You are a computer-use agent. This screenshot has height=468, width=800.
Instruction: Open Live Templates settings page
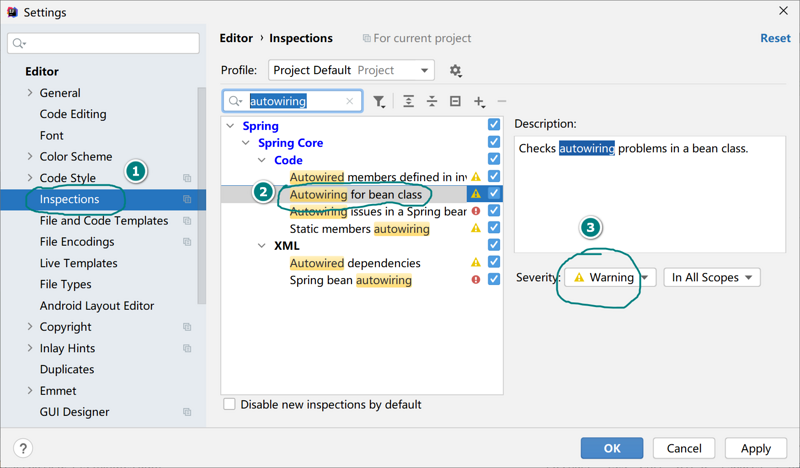pyautogui.click(x=79, y=263)
